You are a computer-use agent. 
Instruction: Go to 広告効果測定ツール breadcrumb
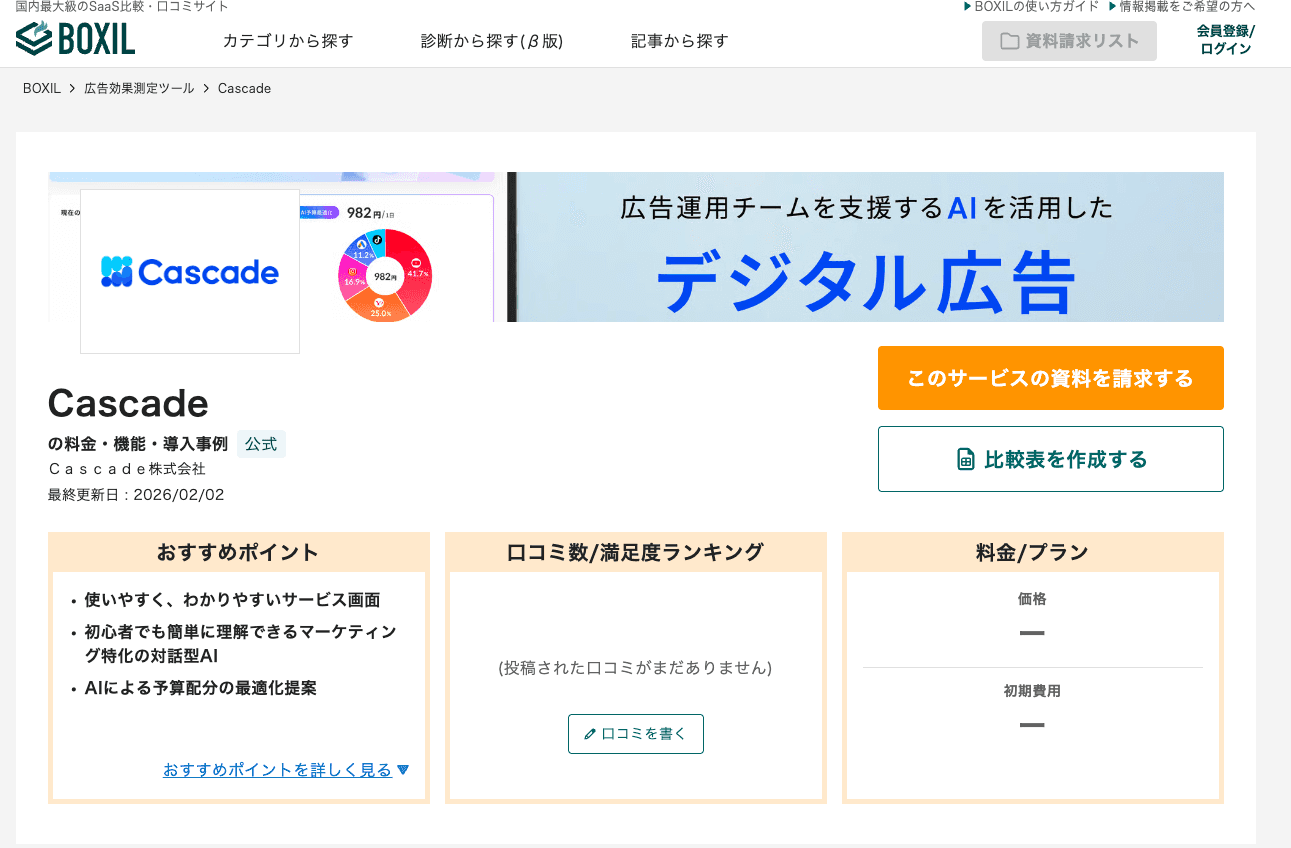click(x=139, y=88)
